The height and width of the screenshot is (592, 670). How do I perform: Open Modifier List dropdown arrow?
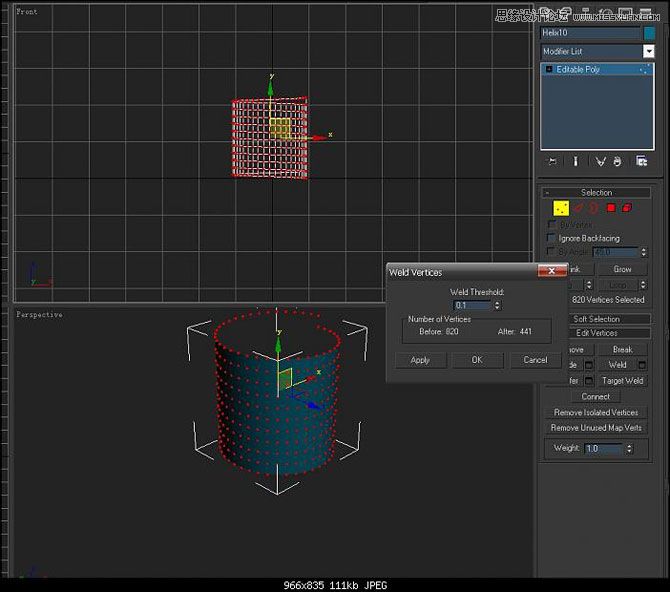click(x=649, y=51)
